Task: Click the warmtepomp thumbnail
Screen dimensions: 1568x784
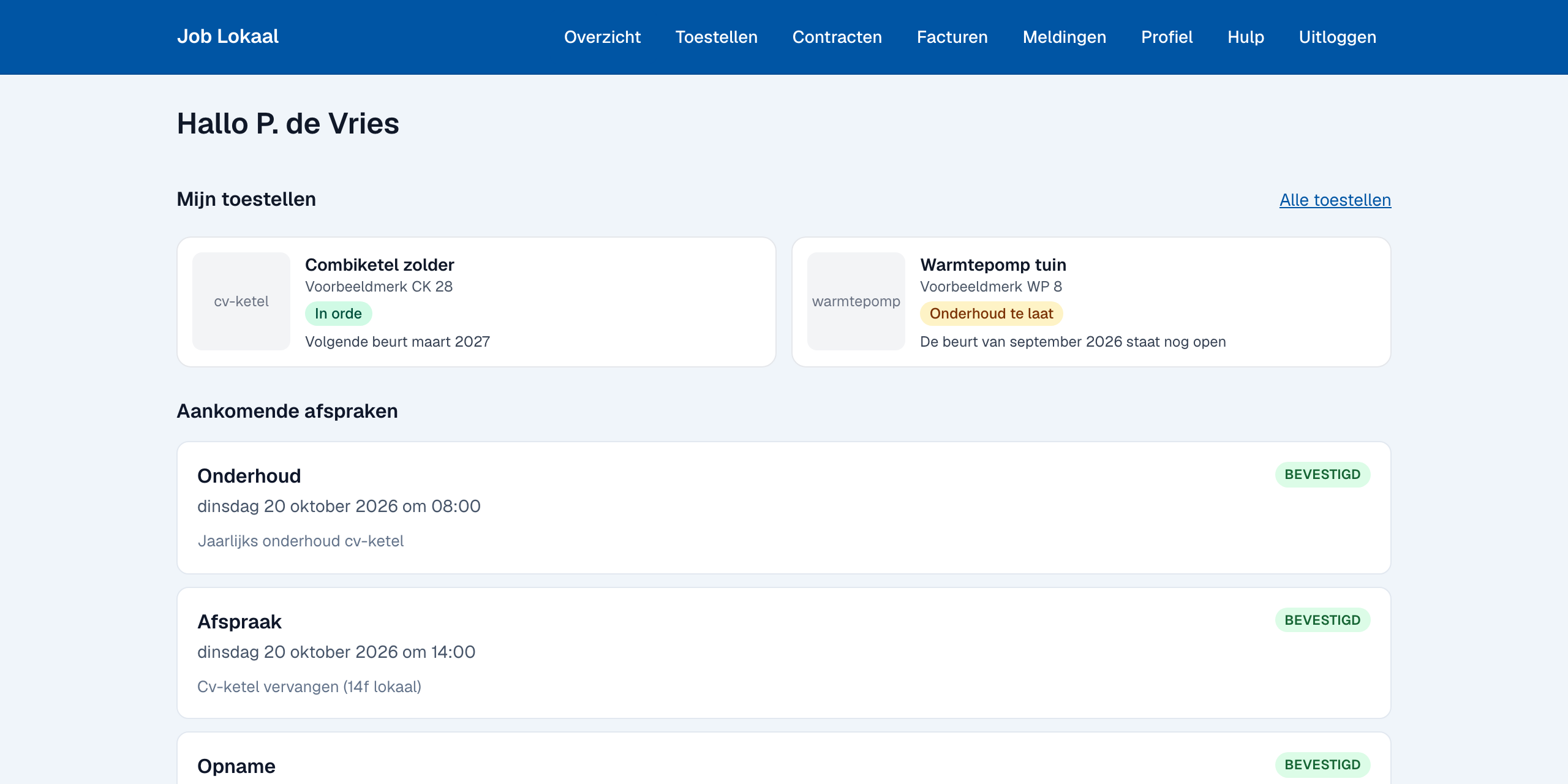Action: click(x=856, y=301)
